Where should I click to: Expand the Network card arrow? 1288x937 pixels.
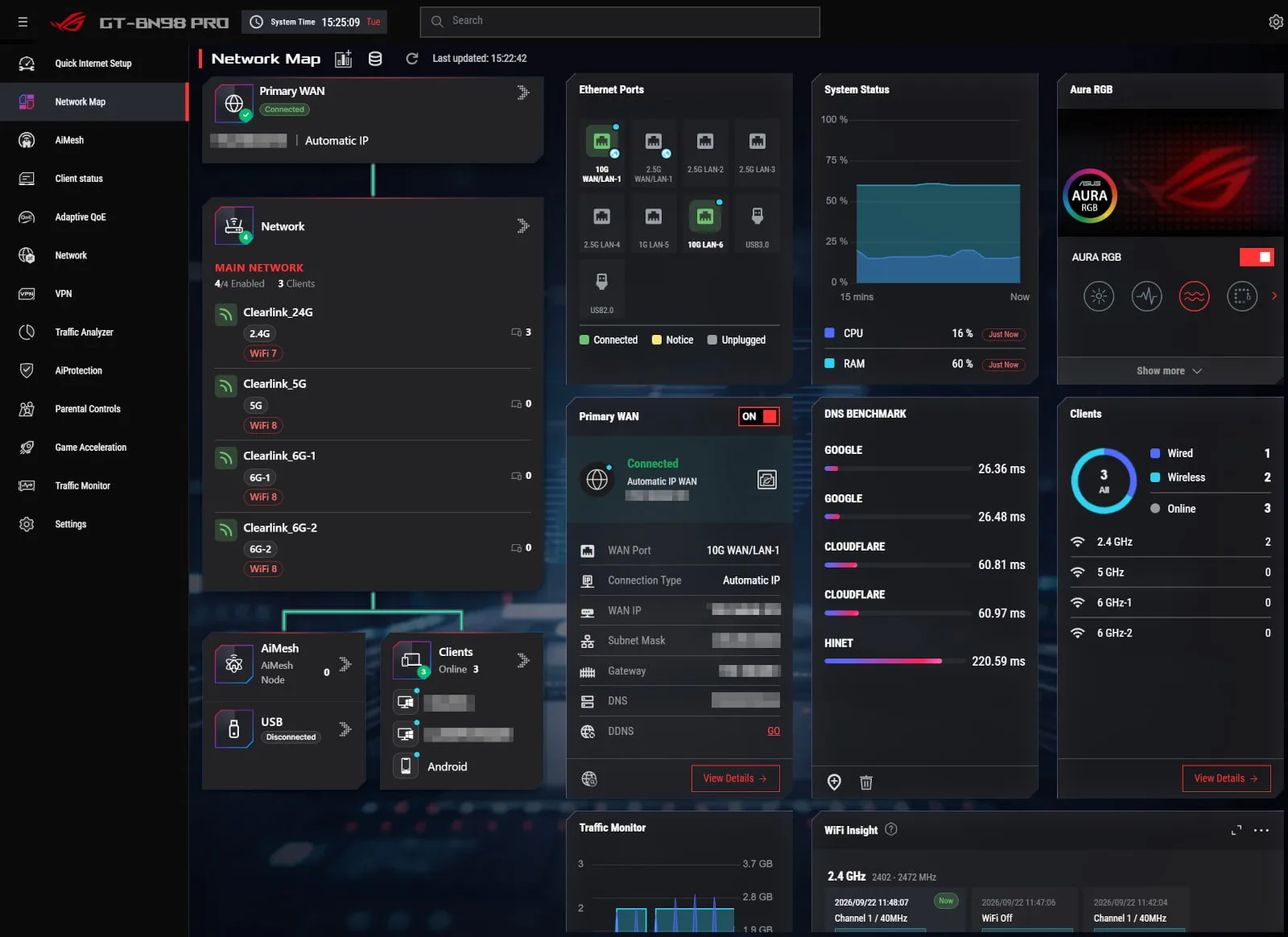(523, 226)
